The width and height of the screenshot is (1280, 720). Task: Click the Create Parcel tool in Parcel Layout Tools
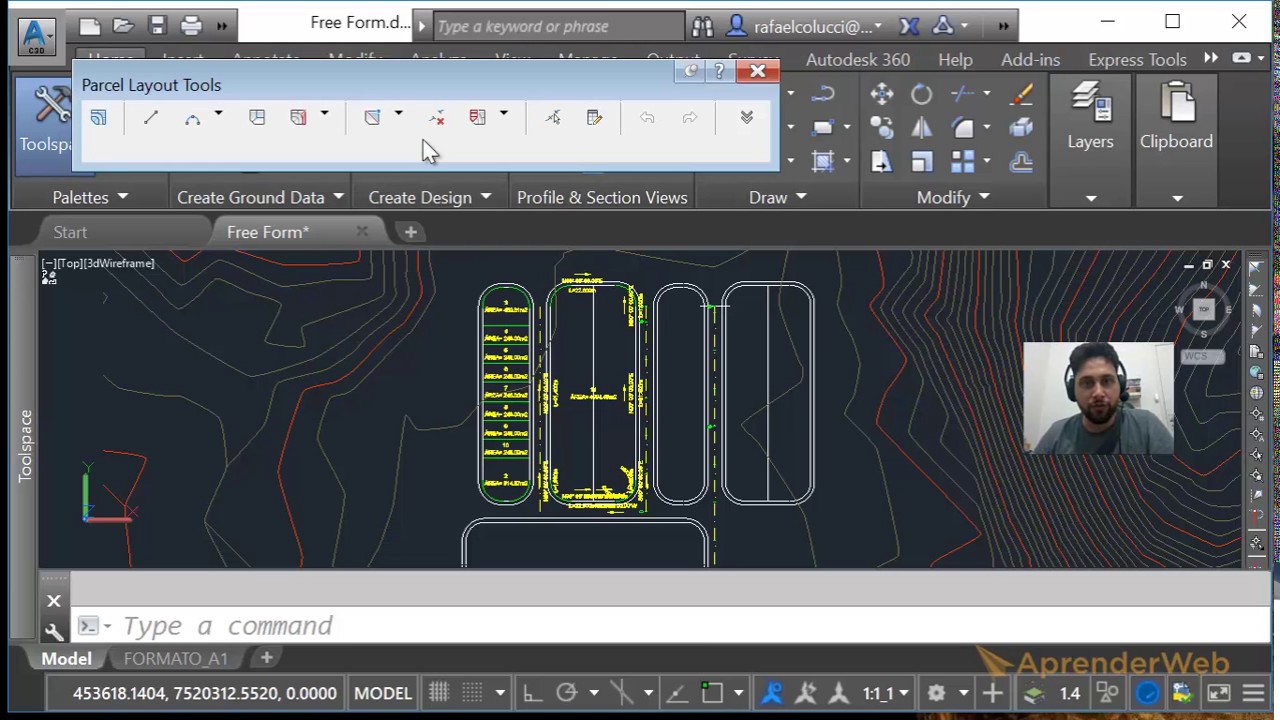pyautogui.click(x=98, y=118)
